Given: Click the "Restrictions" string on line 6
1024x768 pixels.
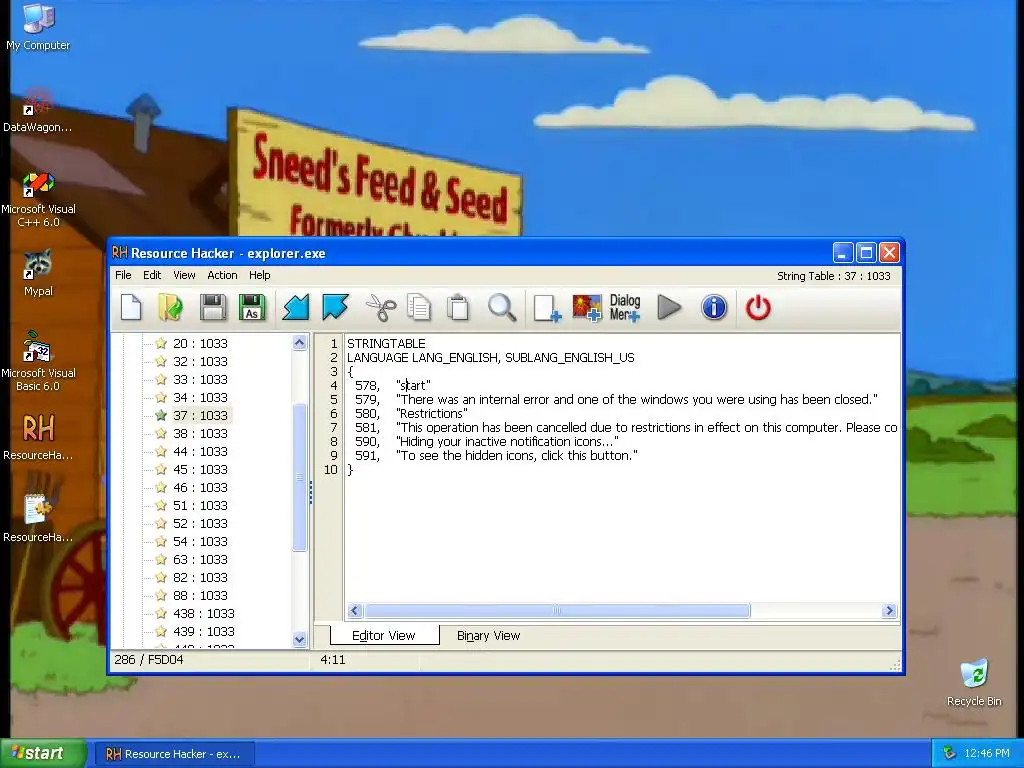Looking at the screenshot, I should click(x=432, y=413).
